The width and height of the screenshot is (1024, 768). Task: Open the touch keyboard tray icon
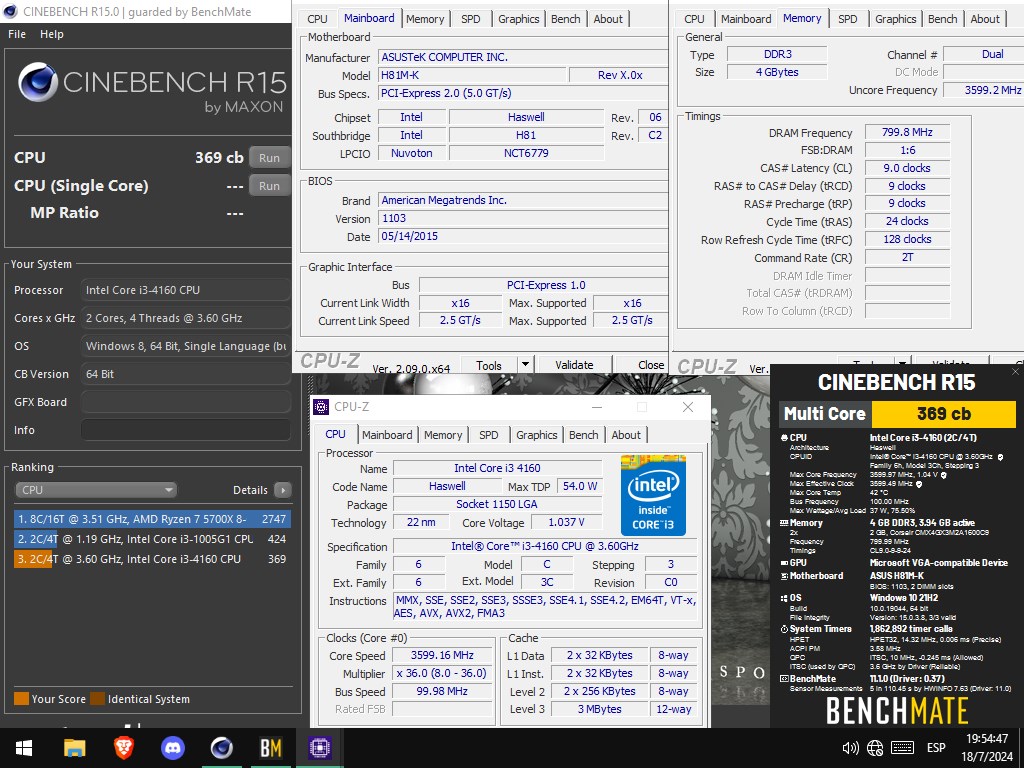coord(903,748)
